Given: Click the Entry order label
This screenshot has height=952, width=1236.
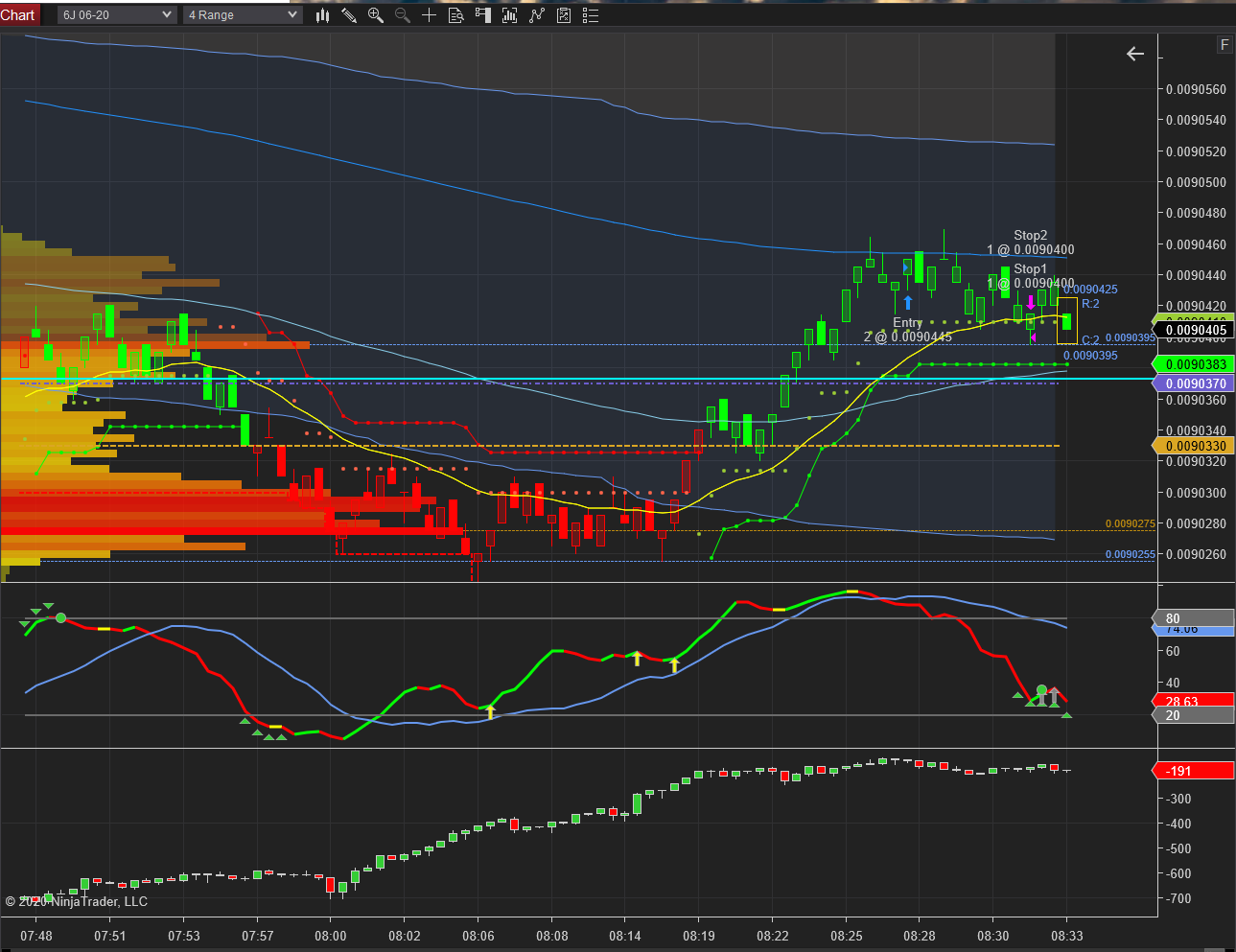Looking at the screenshot, I should 907,322.
